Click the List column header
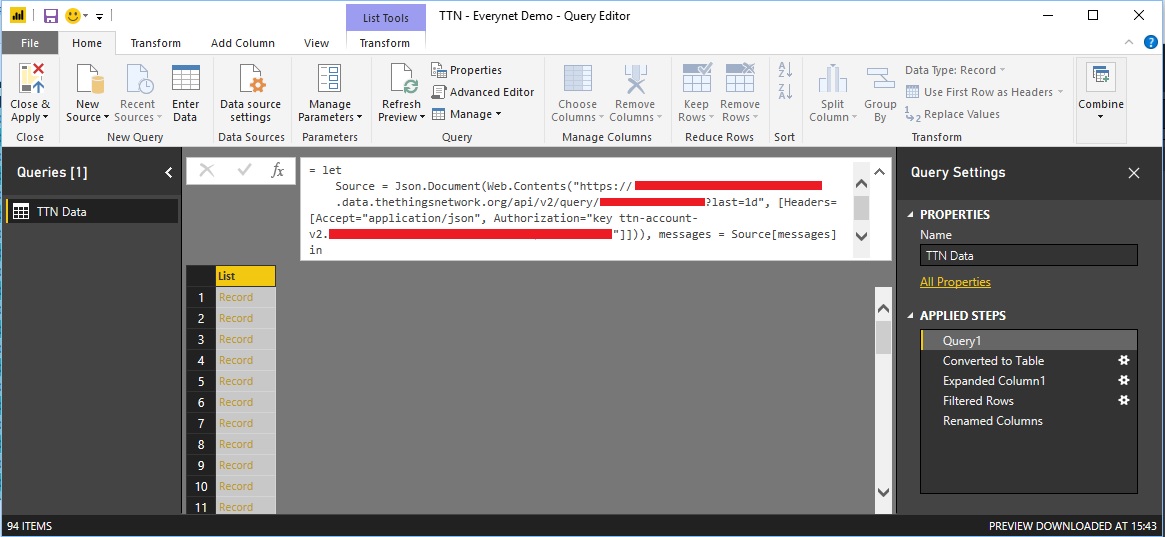This screenshot has width=1165, height=537. coord(246,276)
